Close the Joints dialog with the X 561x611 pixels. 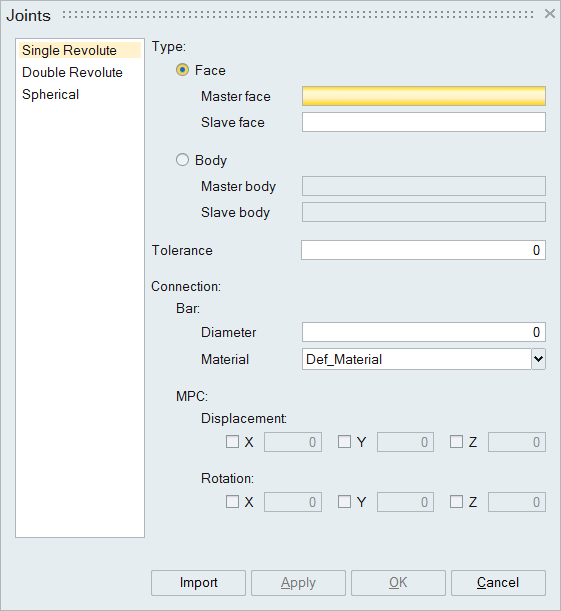[550, 14]
